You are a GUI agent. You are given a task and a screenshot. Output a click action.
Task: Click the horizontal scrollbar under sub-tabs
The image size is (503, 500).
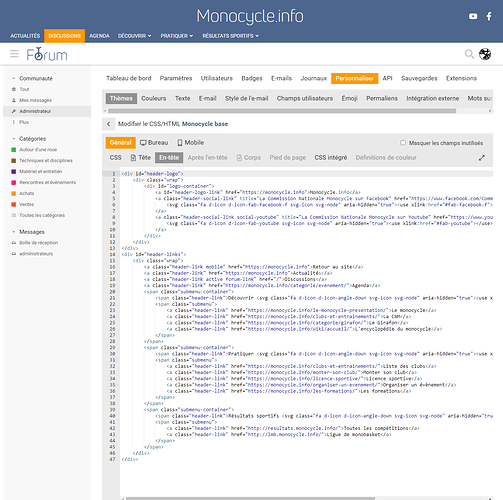282,111
